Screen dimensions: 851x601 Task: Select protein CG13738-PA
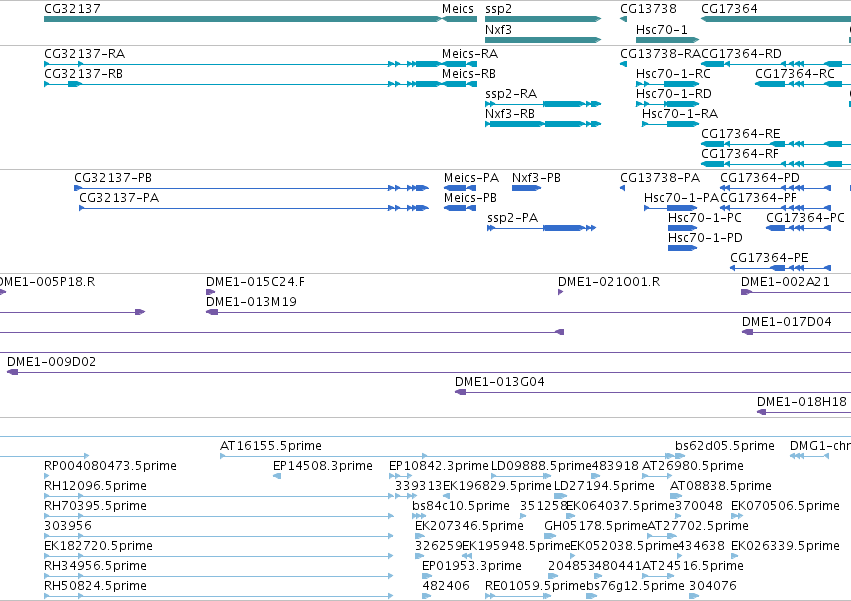coord(660,178)
